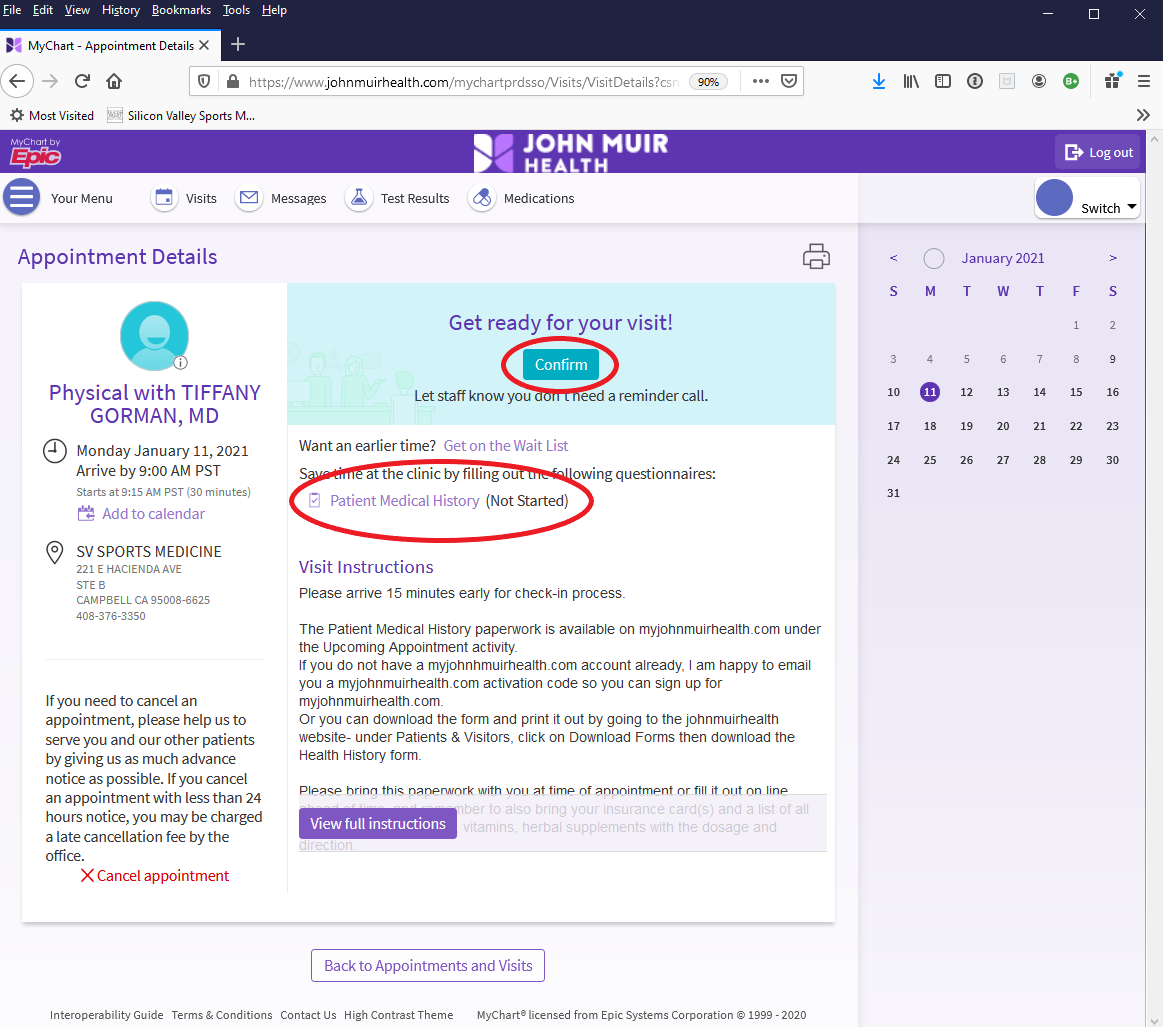The height and width of the screenshot is (1027, 1163).
Task: Open the History menu
Action: tap(121, 10)
